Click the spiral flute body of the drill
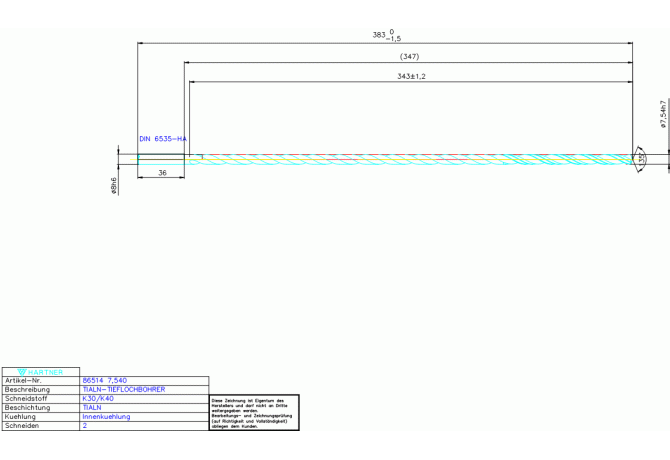 [410, 158]
